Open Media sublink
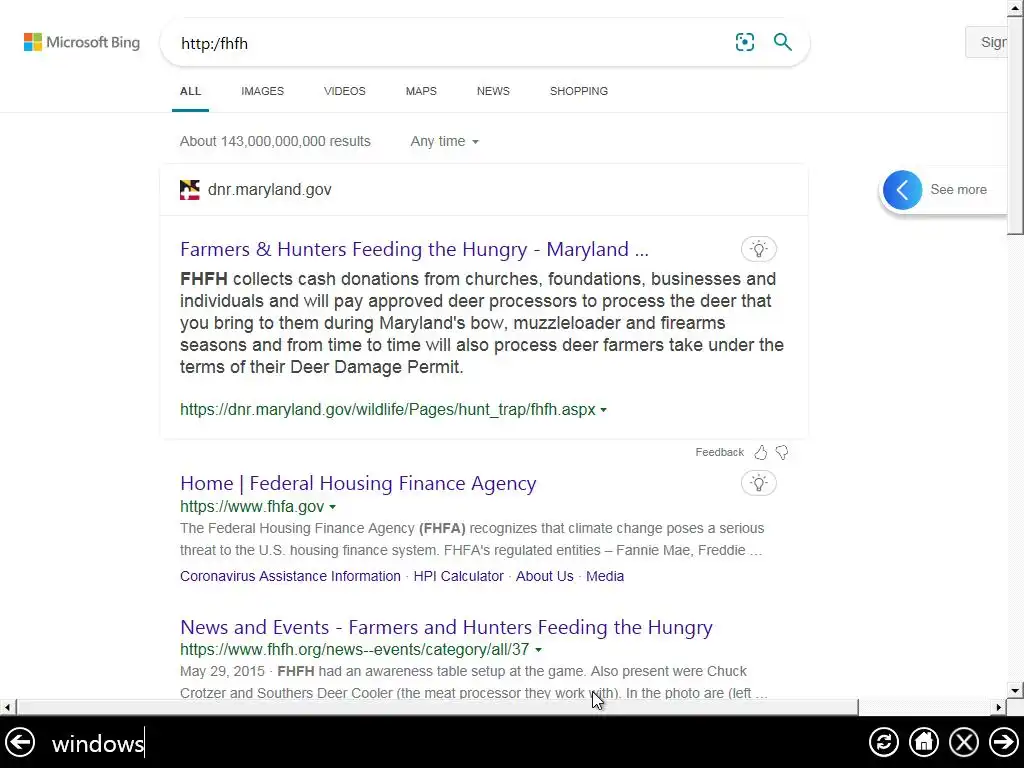The width and height of the screenshot is (1024, 768). tap(605, 576)
